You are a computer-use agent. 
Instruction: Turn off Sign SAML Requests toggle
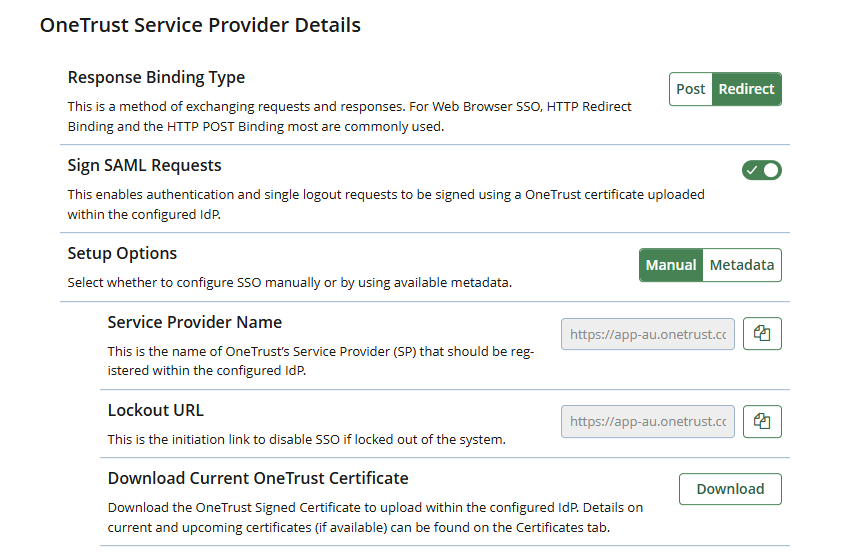point(762,170)
